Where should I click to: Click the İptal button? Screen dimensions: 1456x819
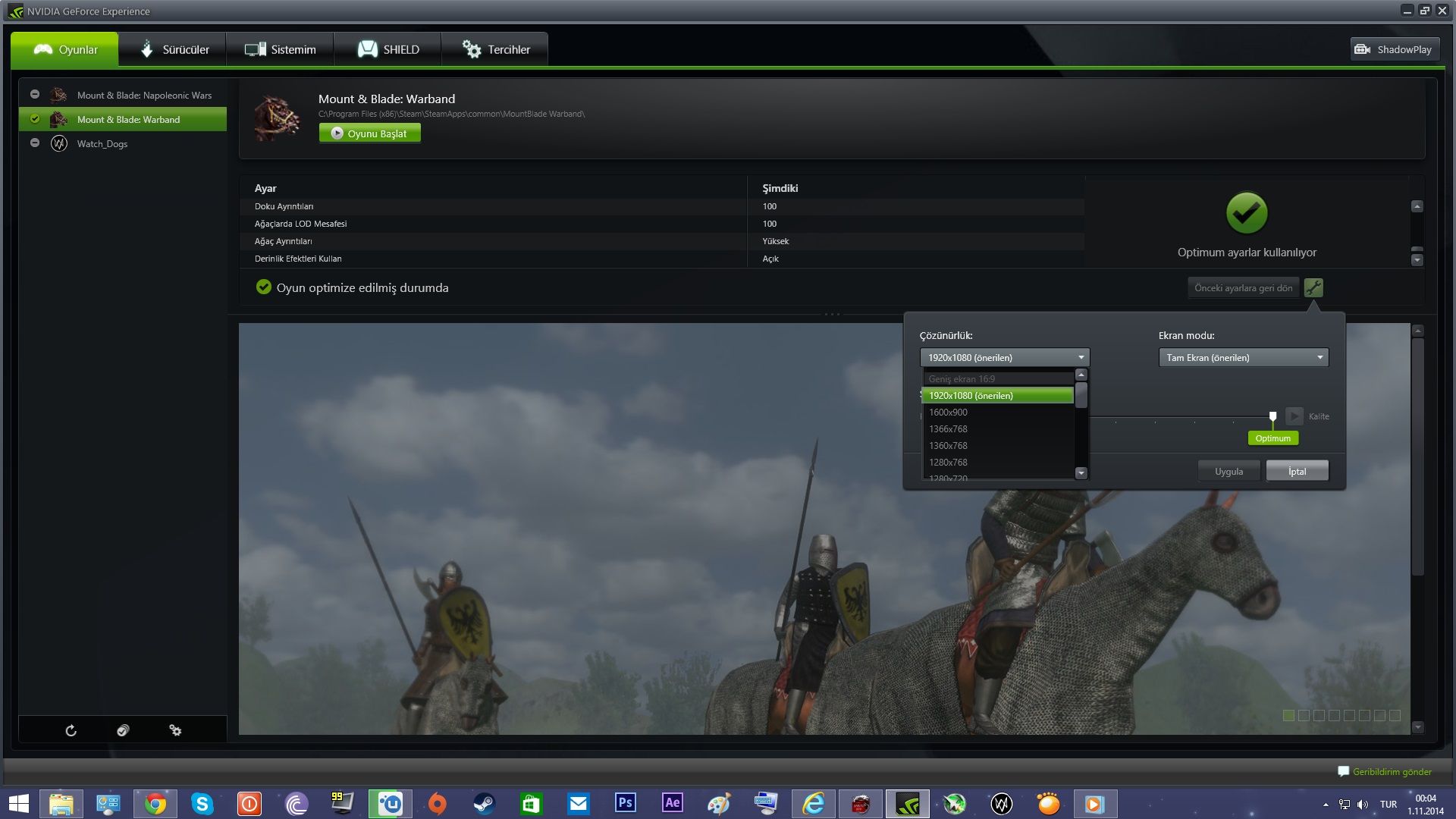click(x=1297, y=471)
